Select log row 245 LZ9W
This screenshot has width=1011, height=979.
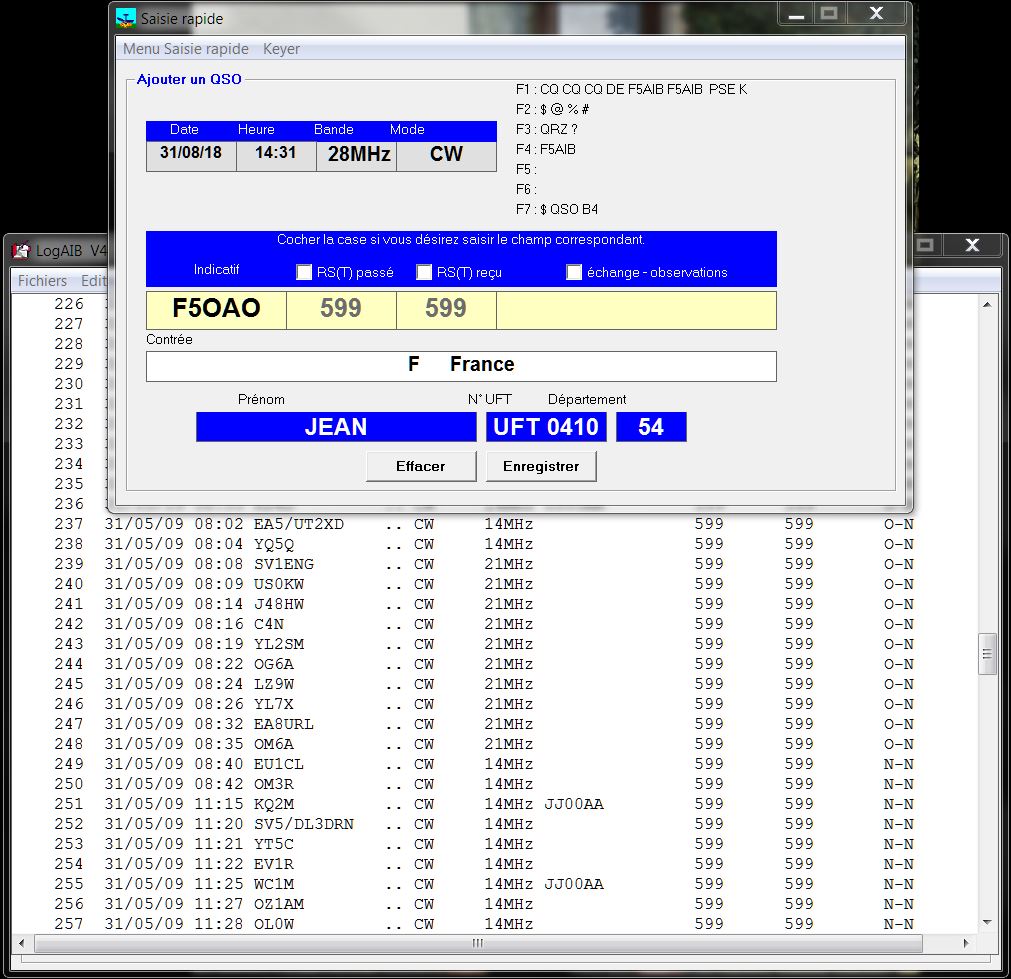[x=484, y=684]
